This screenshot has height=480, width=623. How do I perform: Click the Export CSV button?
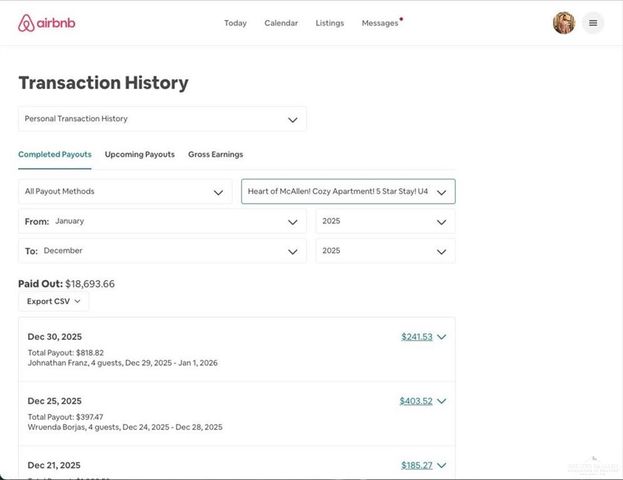tap(53, 301)
